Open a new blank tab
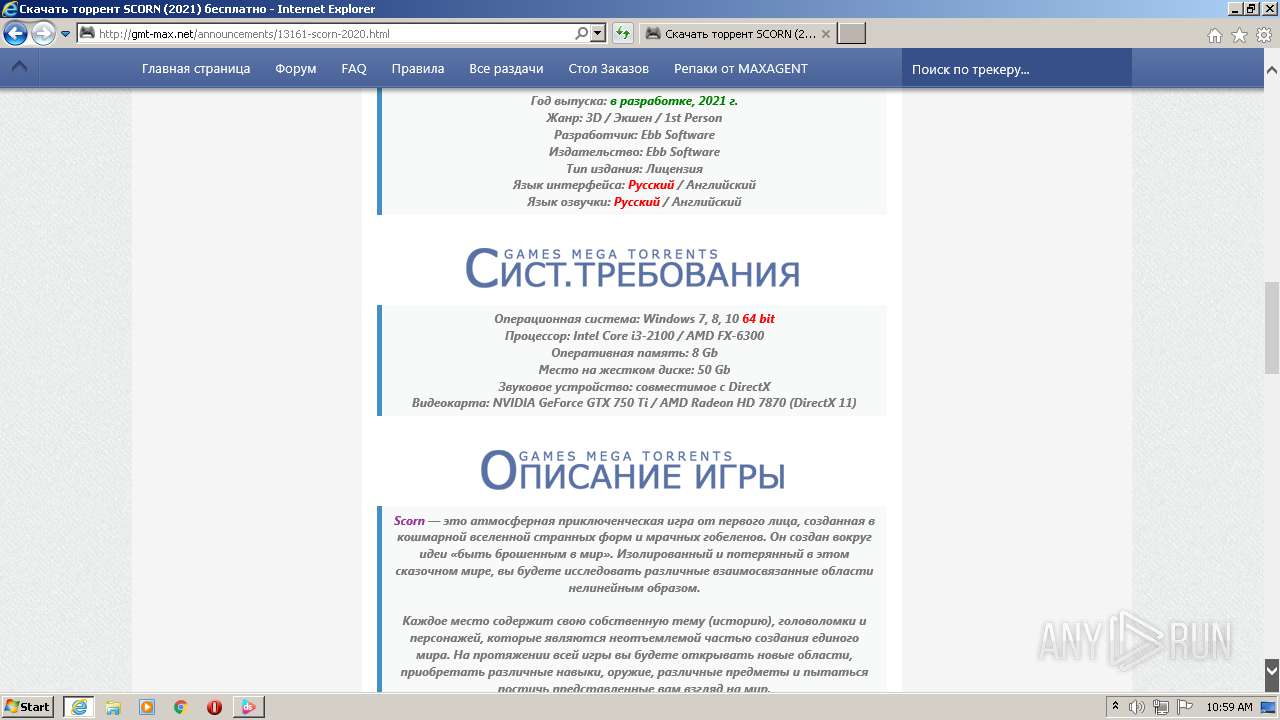Viewport: 1280px width, 720px height. point(851,34)
